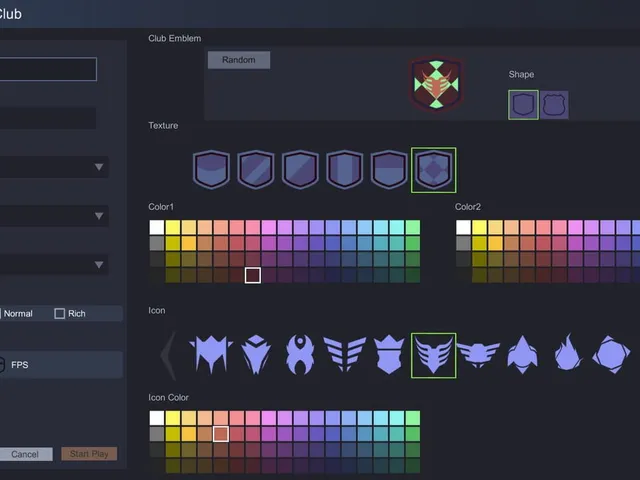Pick white in Icon Color palette
The height and width of the screenshot is (480, 640).
pyautogui.click(x=157, y=418)
